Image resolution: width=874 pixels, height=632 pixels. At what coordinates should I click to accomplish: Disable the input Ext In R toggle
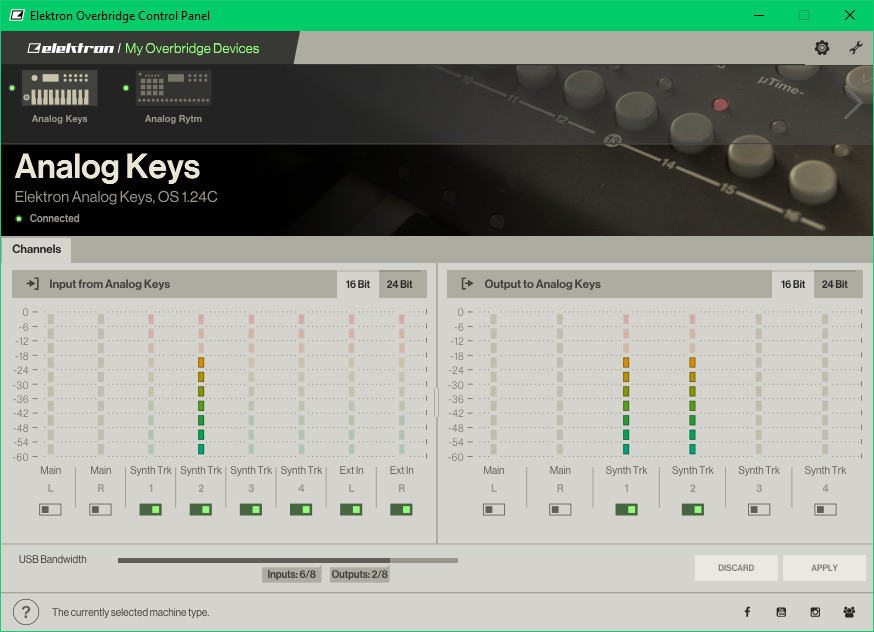tap(401, 509)
